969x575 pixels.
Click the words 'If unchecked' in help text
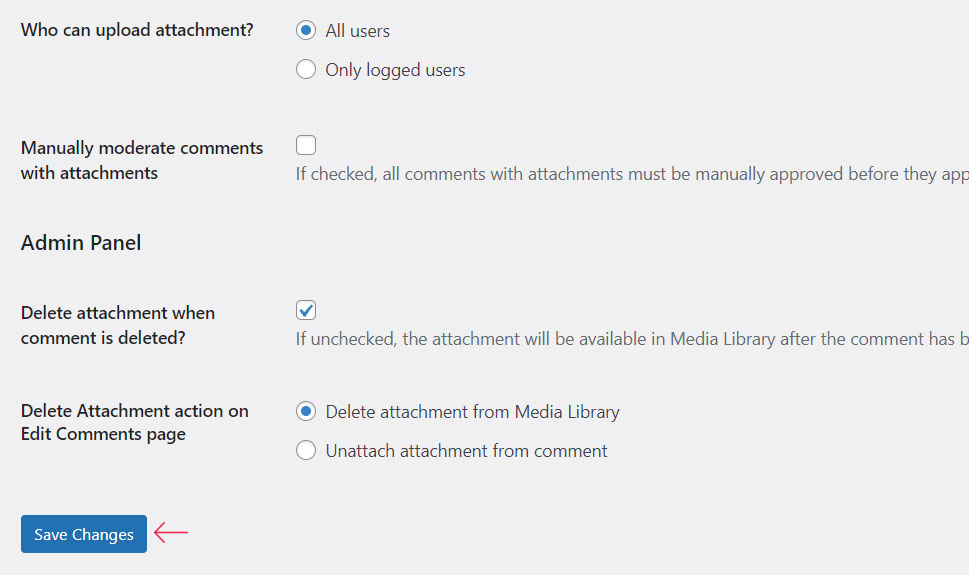tap(345, 339)
